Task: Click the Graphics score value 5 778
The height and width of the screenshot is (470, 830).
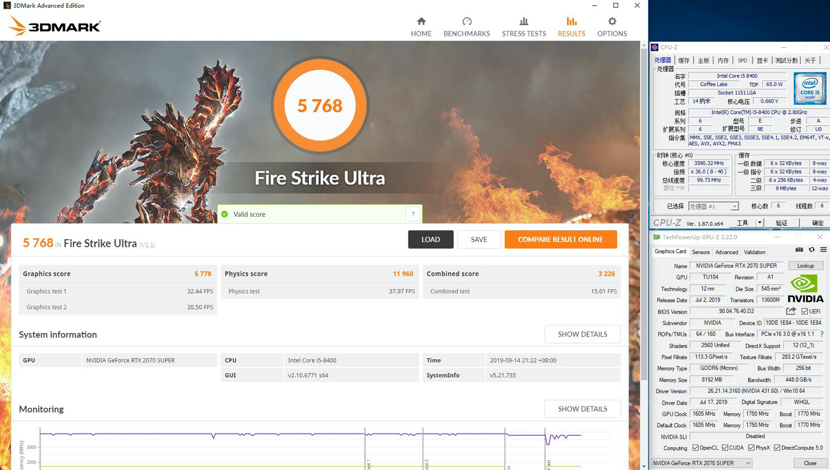Action: pos(203,274)
